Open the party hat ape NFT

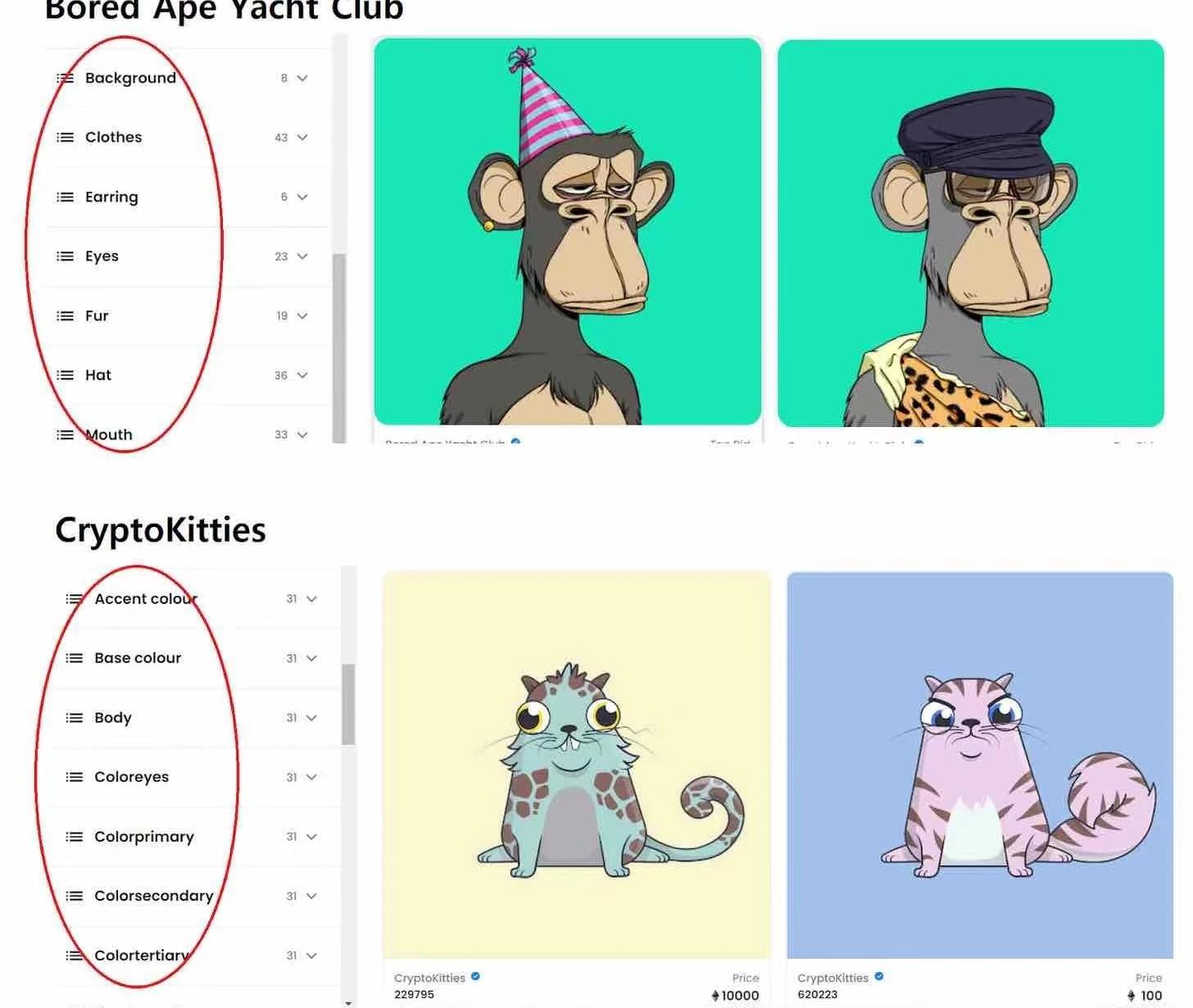(568, 231)
